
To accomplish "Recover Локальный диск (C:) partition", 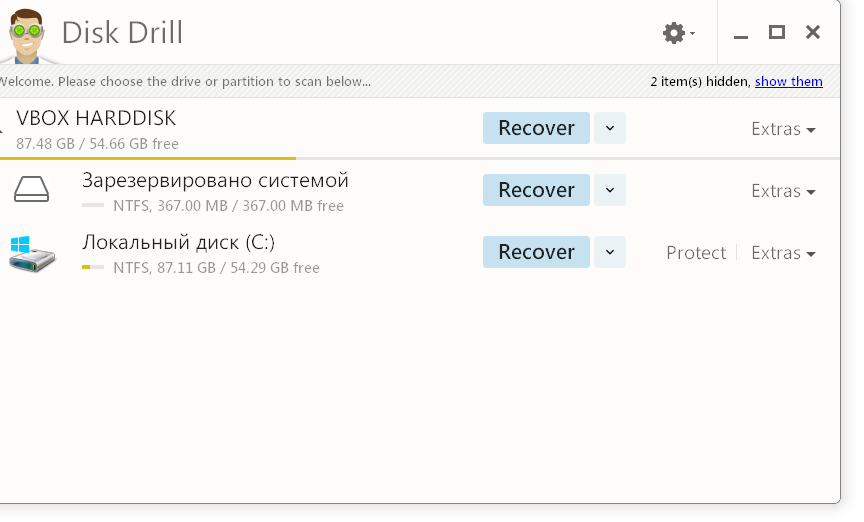I will coord(536,252).
